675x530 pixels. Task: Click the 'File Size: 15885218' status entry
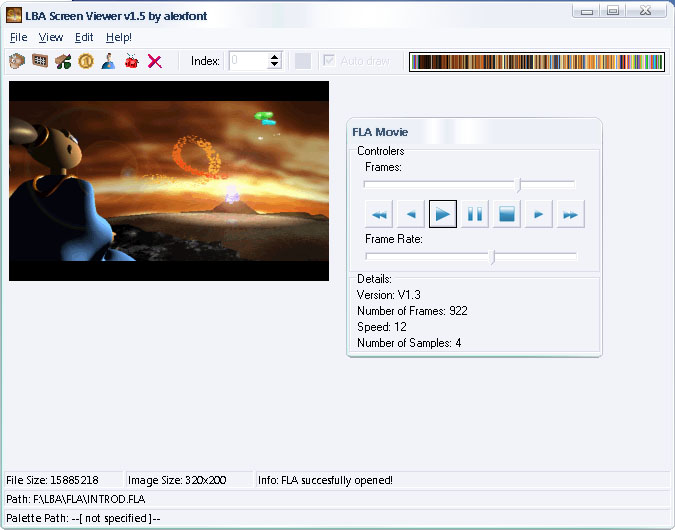63,480
